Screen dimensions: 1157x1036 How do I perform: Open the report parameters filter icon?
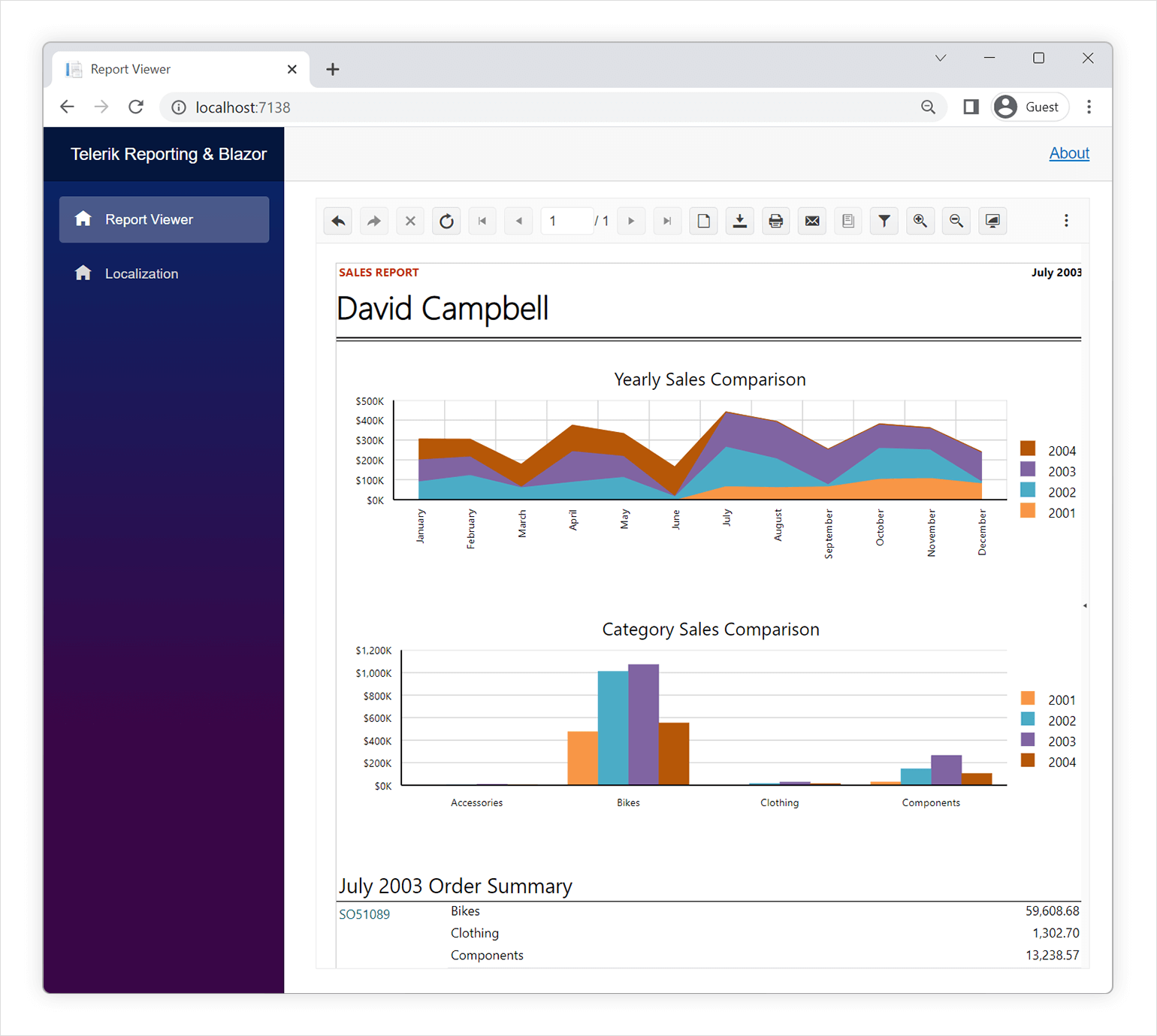coord(884,220)
